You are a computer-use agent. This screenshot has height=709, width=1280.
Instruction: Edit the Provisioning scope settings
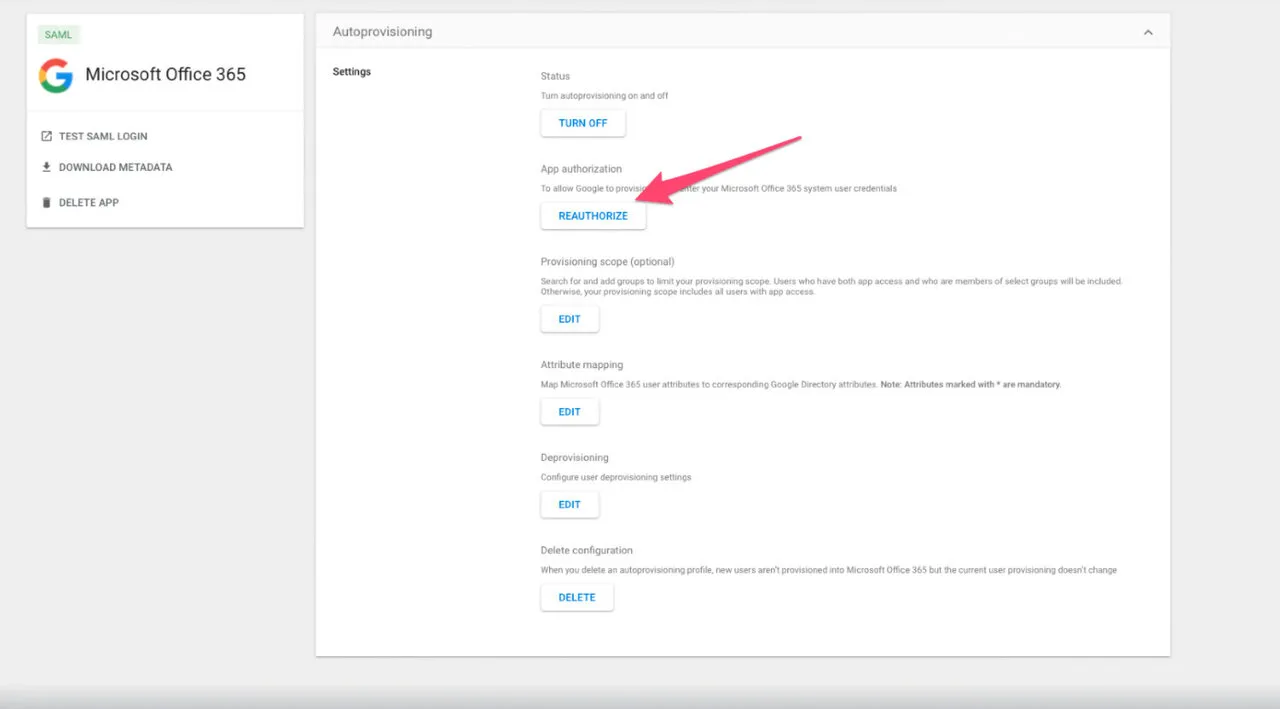coord(569,319)
